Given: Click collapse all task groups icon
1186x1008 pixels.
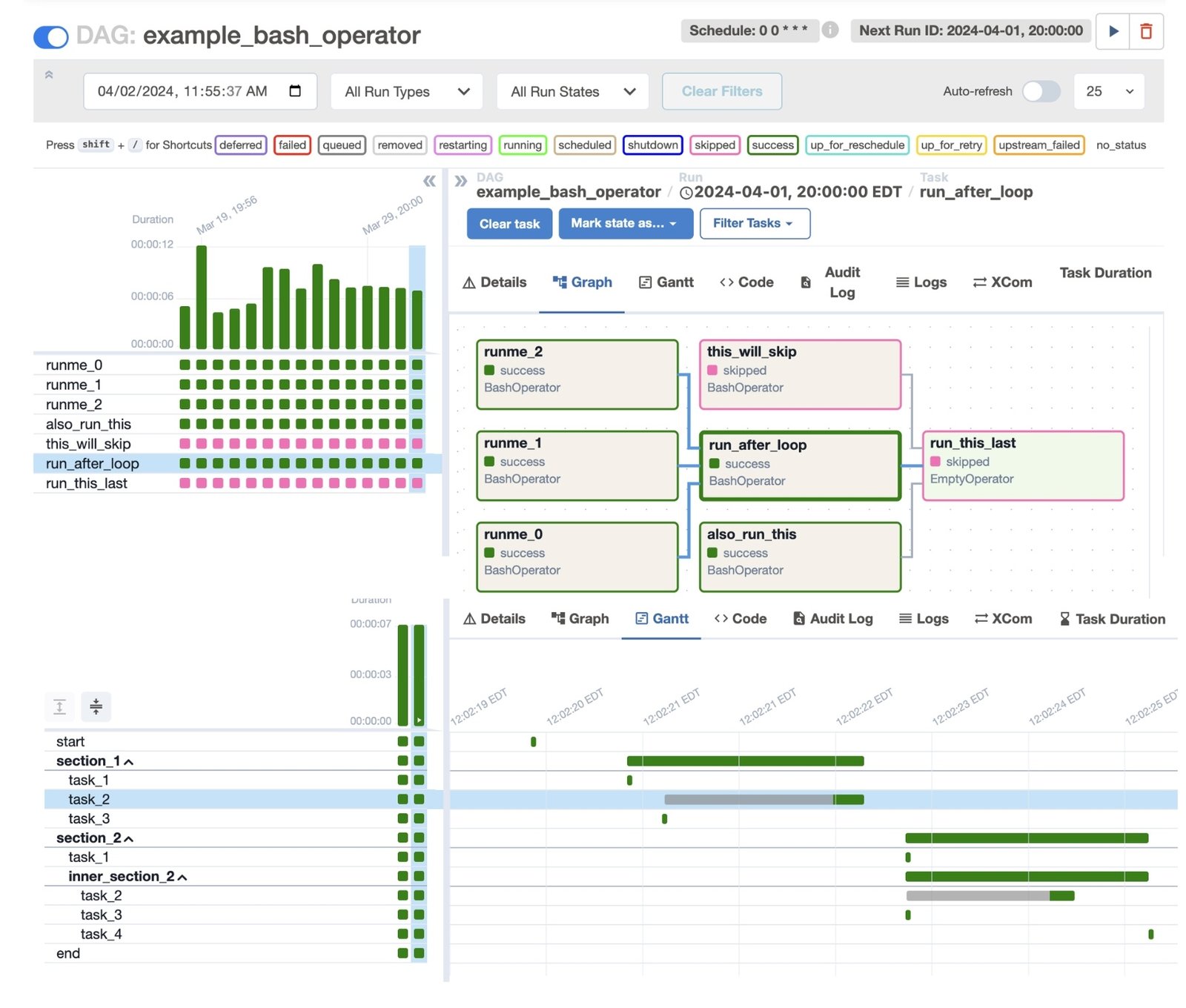Looking at the screenshot, I should pyautogui.click(x=96, y=706).
